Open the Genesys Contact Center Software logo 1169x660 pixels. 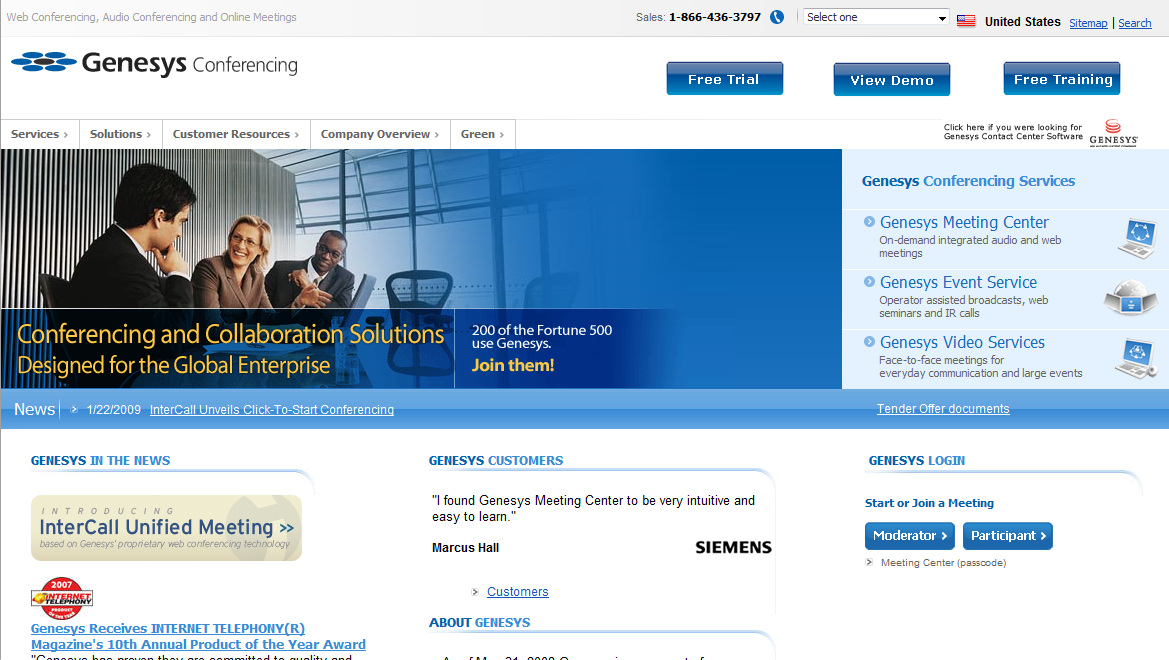1113,133
